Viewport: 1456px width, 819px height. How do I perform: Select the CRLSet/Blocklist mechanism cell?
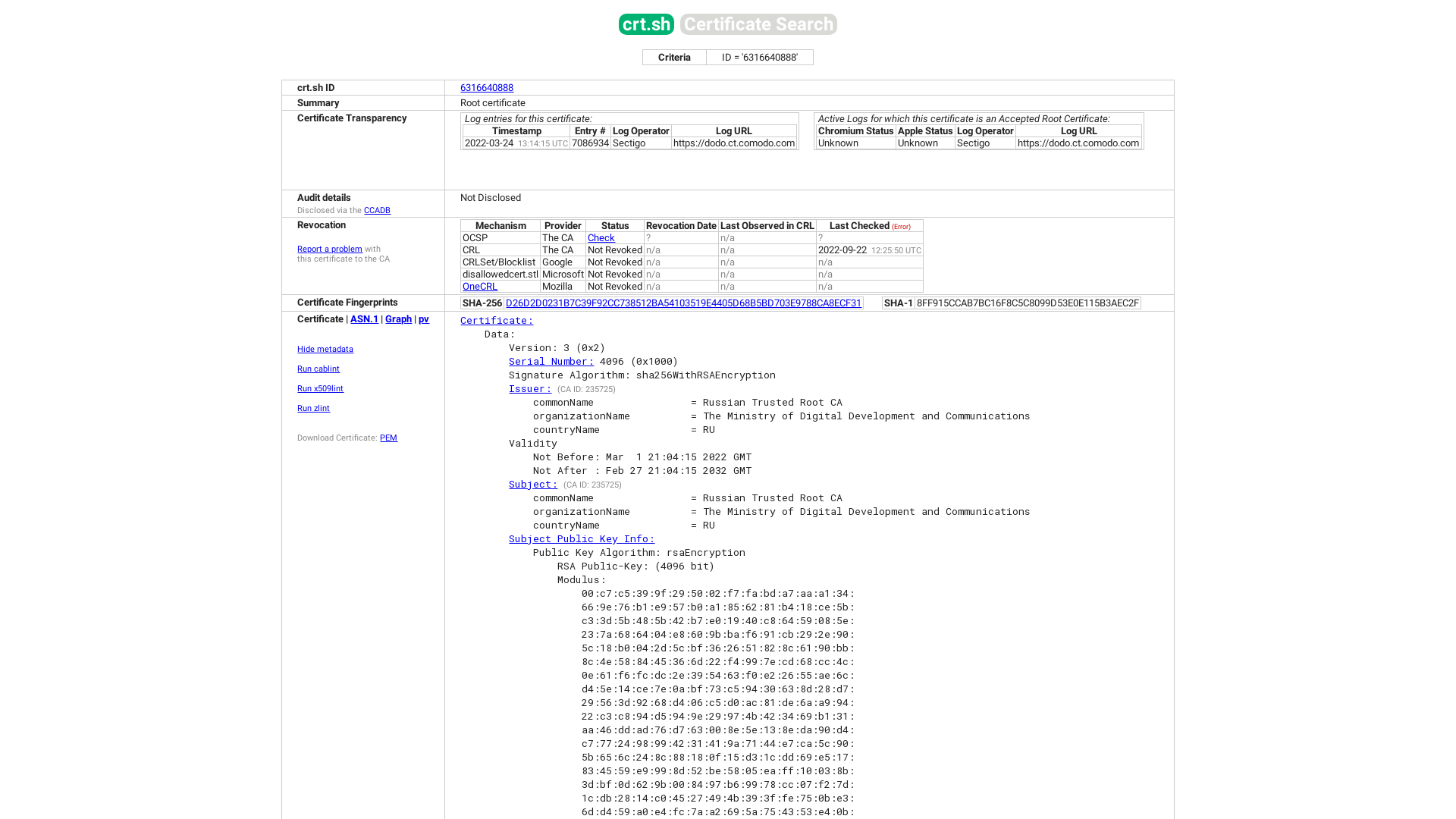[x=499, y=262]
